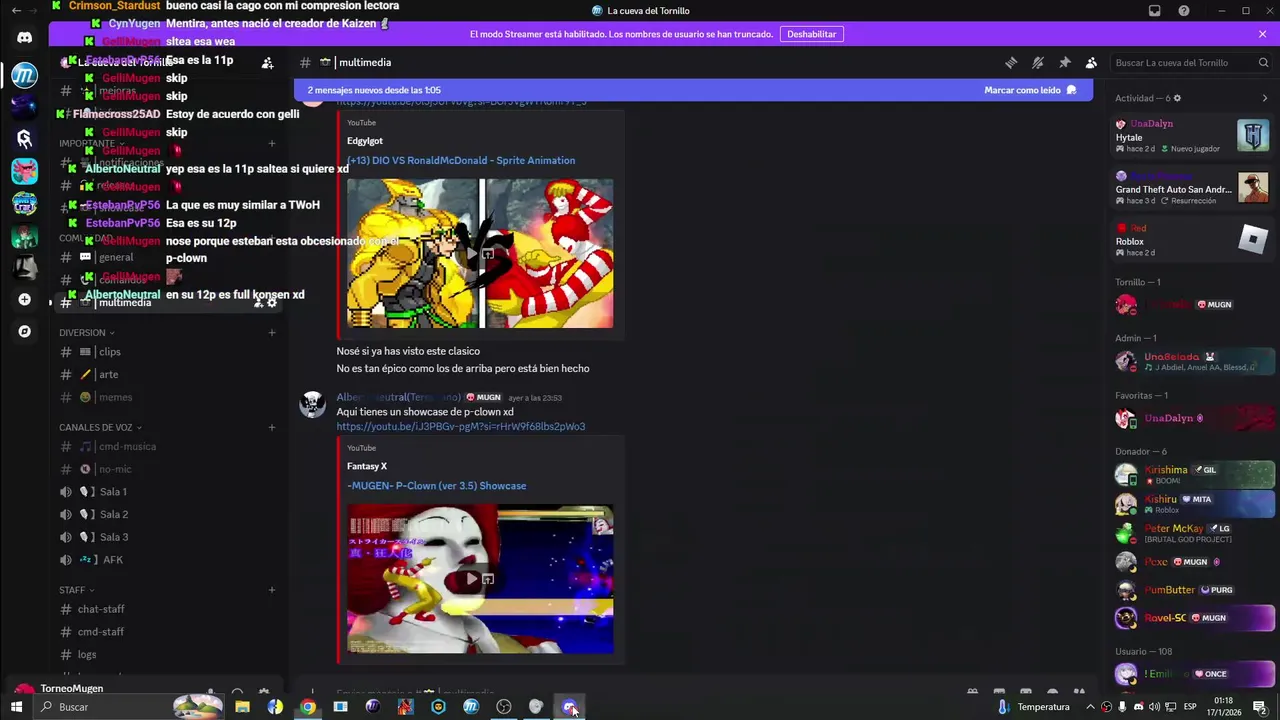This screenshot has height=720, width=1280.
Task: Collapse the STAFF category
Action: click(x=76, y=590)
